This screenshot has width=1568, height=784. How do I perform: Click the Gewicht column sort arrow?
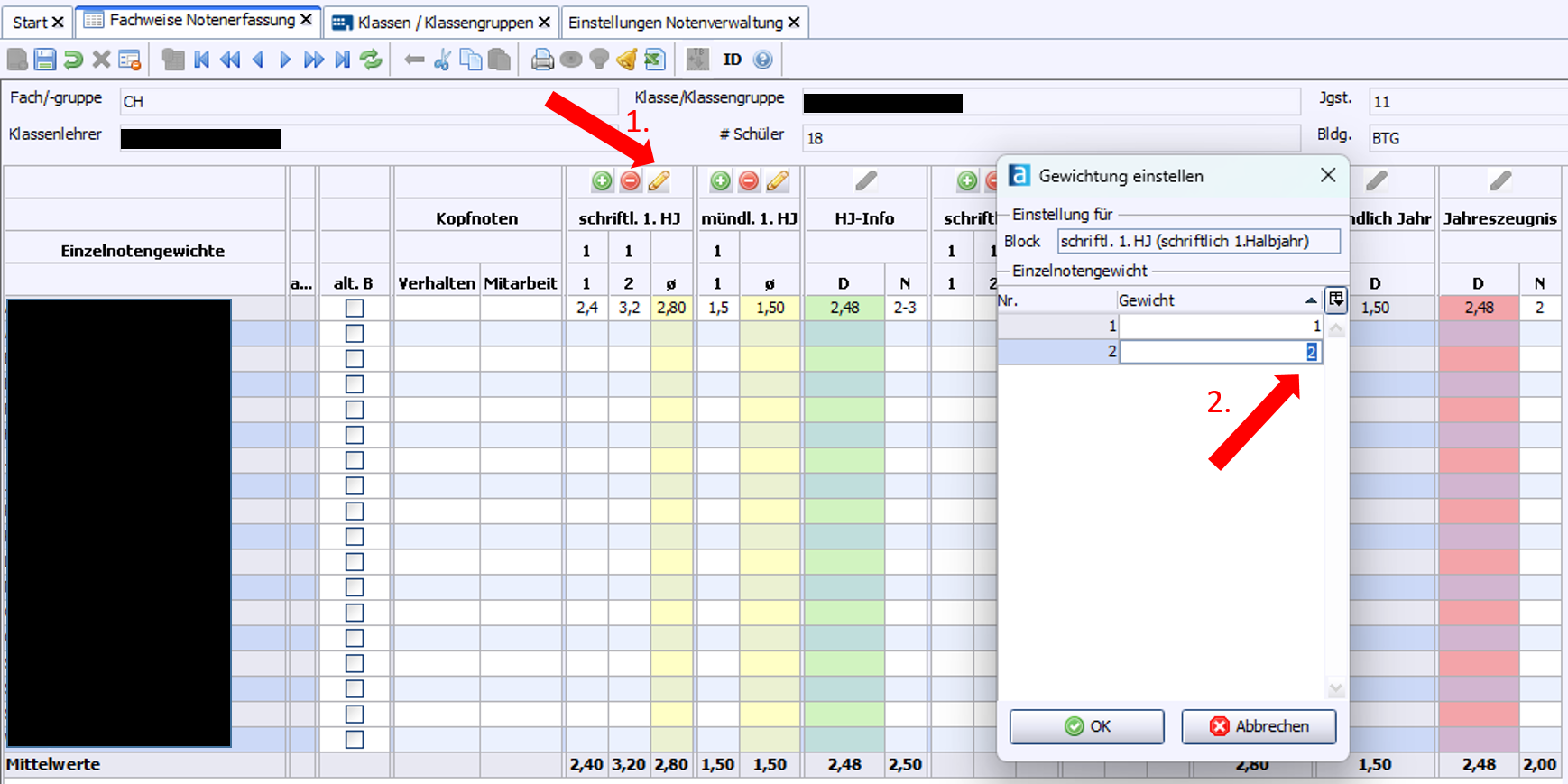tap(1311, 300)
